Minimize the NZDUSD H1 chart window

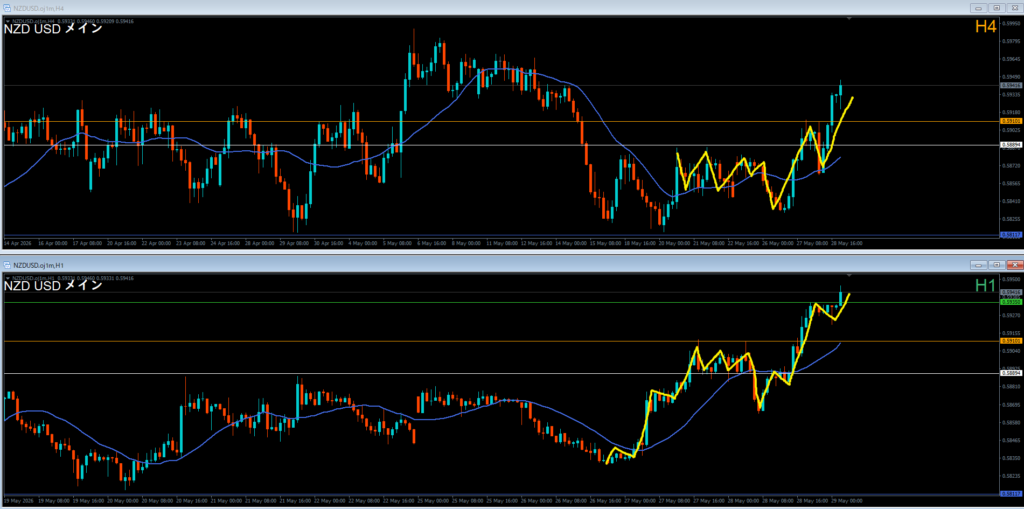click(979, 265)
